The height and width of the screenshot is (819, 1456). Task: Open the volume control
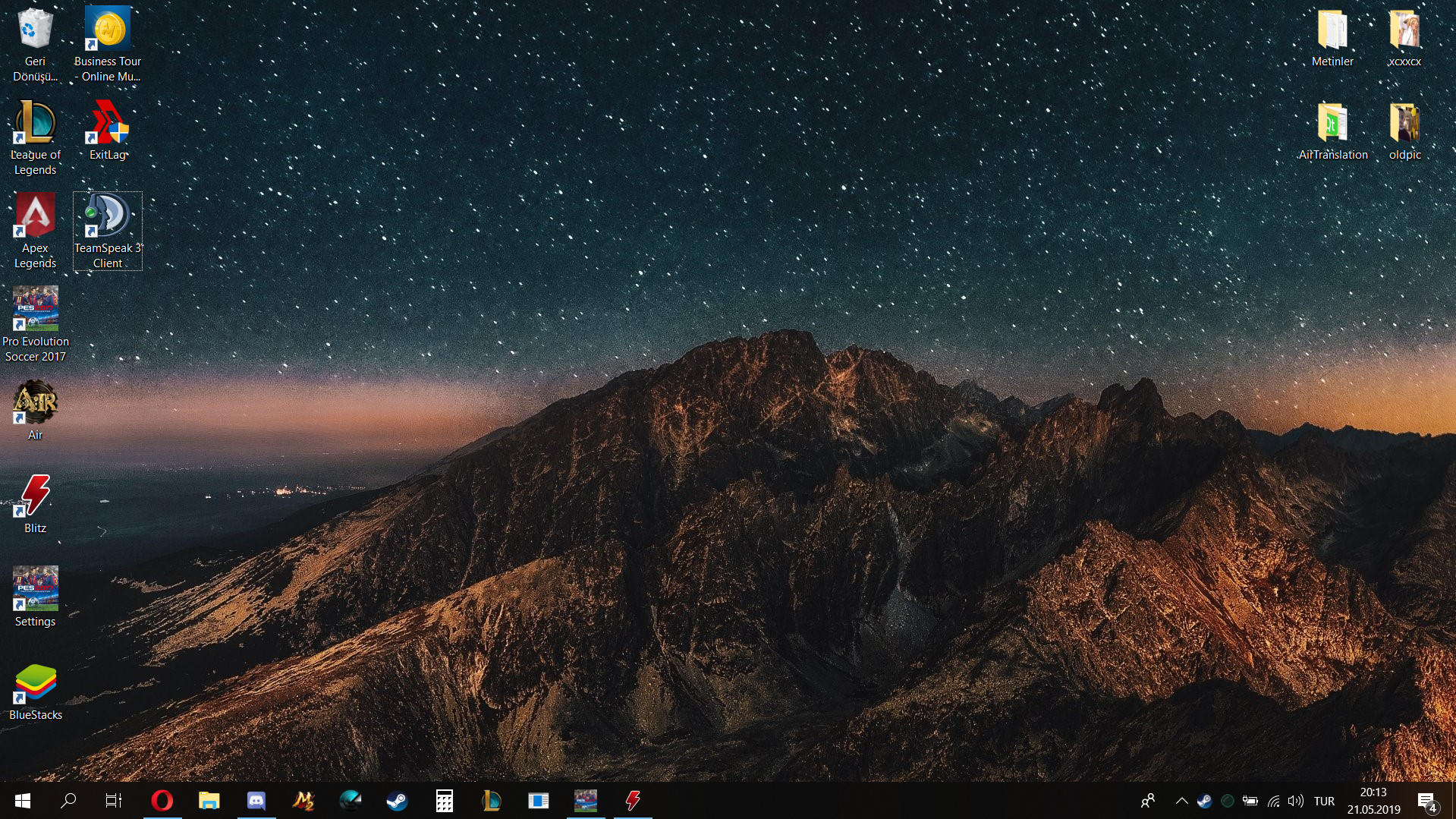(1296, 801)
